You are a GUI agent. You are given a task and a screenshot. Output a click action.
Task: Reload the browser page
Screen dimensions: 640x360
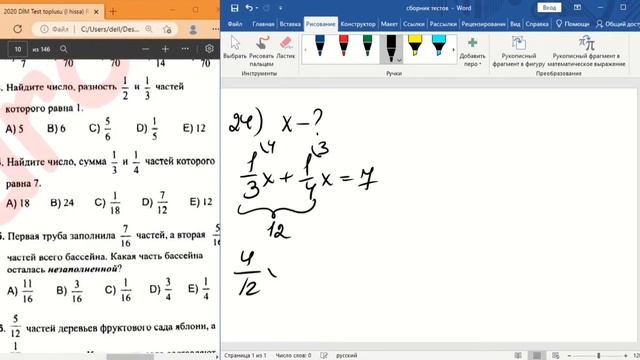[18, 29]
